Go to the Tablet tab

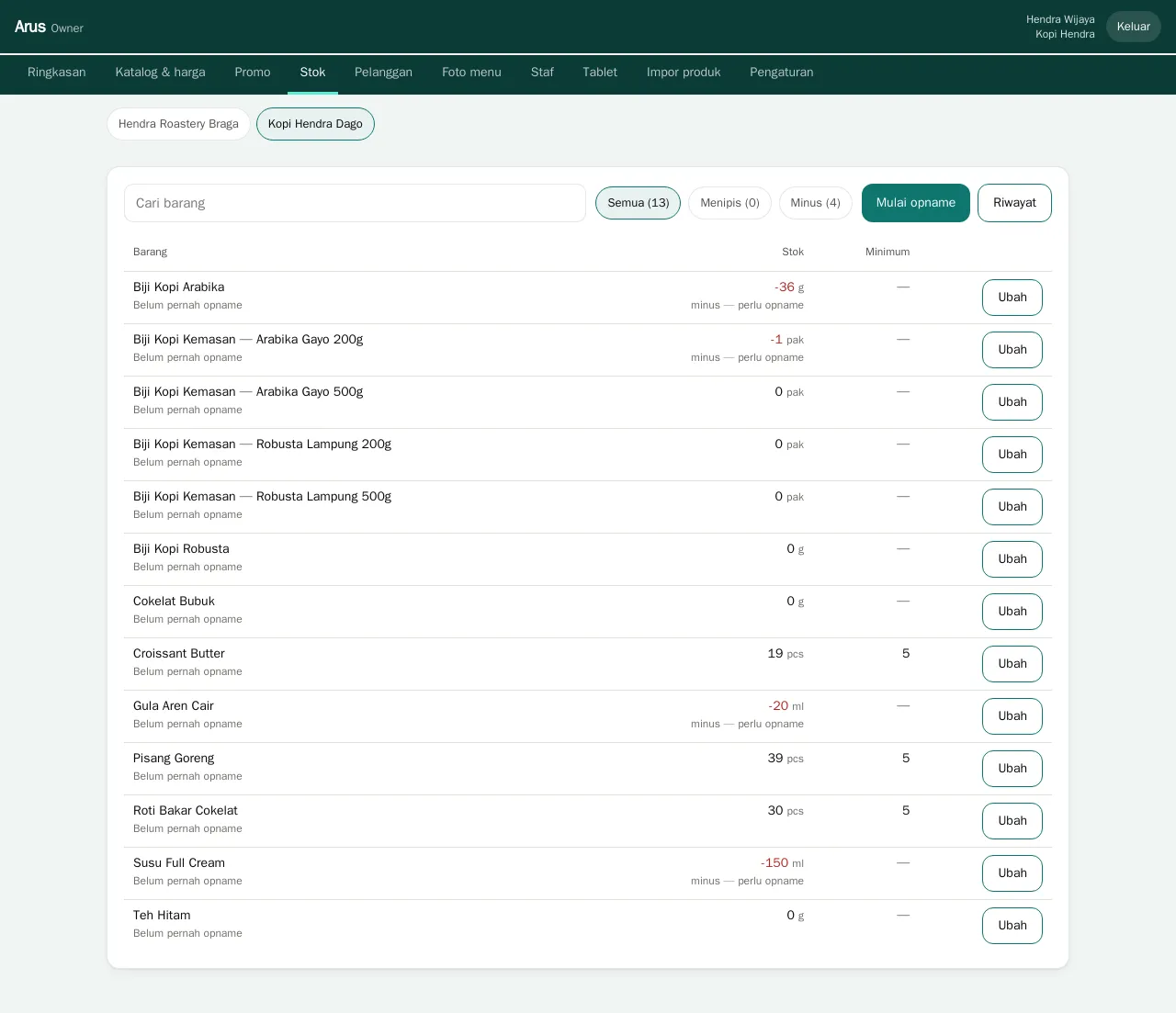tap(600, 73)
